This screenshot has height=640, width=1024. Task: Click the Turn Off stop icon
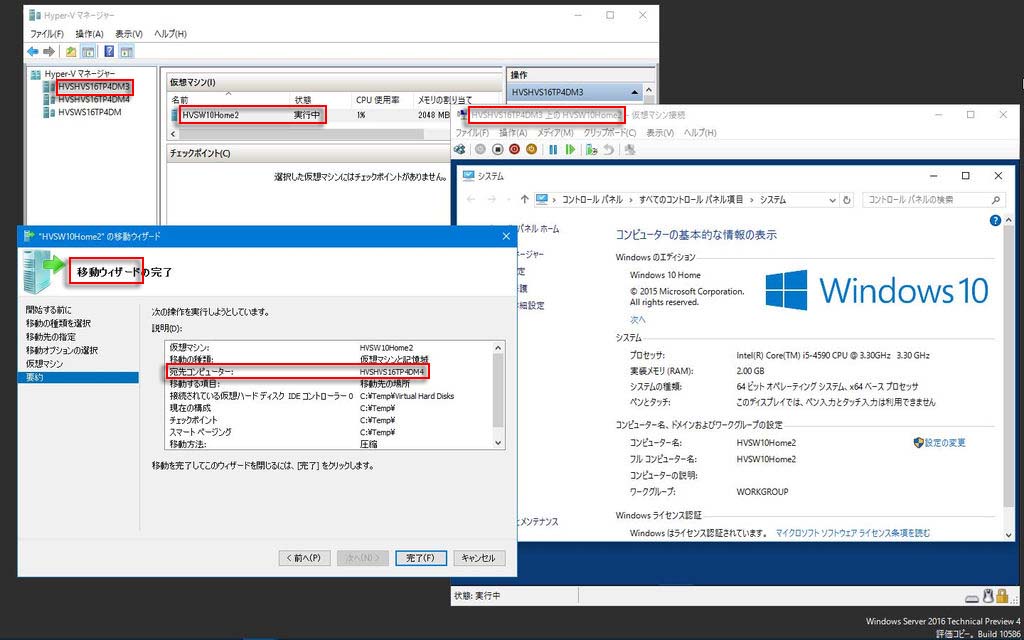(x=497, y=150)
